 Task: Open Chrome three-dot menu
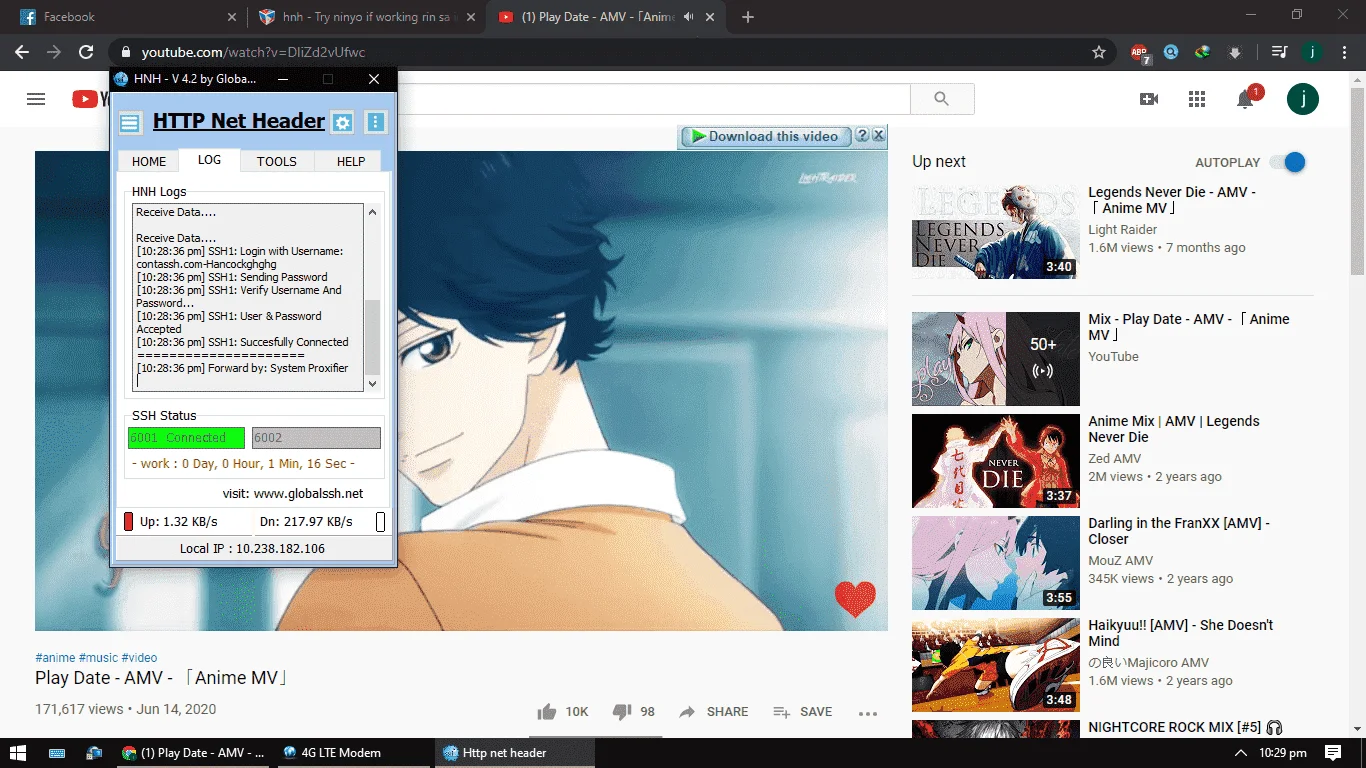1346,52
